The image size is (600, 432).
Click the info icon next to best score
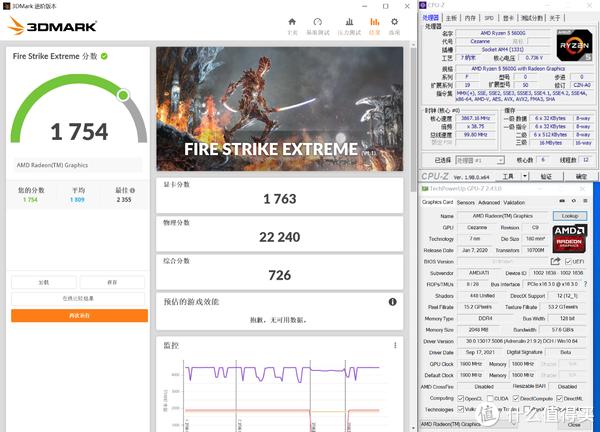click(x=132, y=190)
